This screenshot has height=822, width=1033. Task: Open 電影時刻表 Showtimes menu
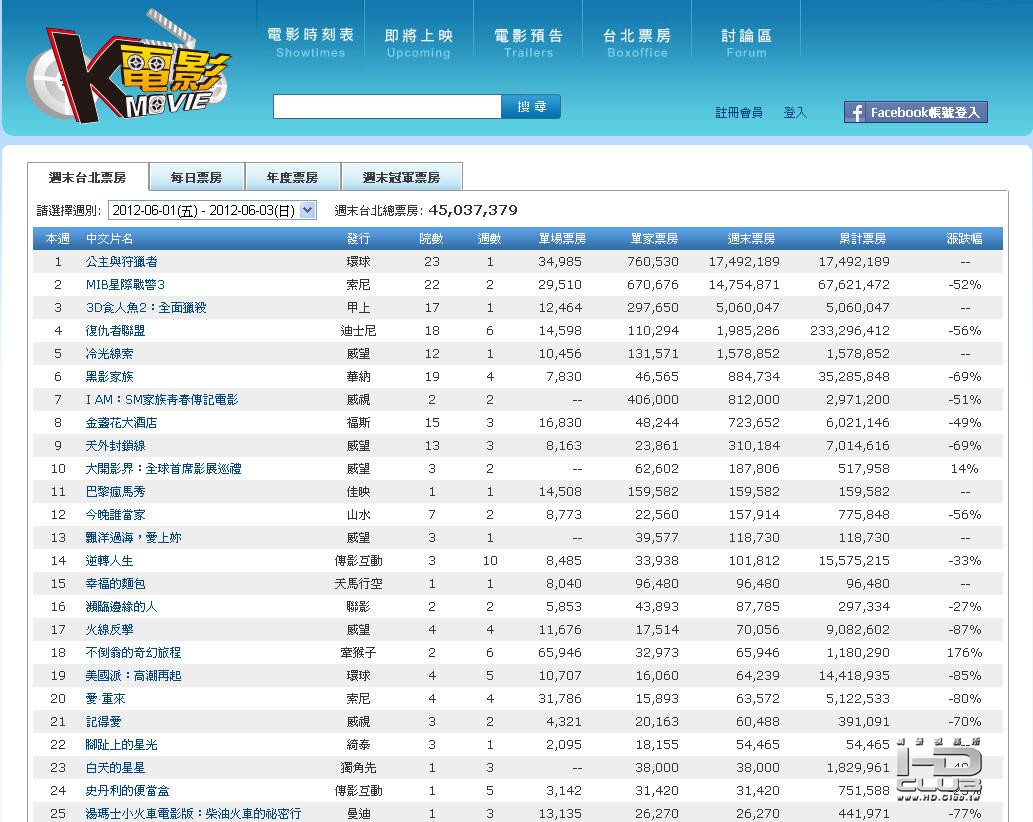coord(310,43)
